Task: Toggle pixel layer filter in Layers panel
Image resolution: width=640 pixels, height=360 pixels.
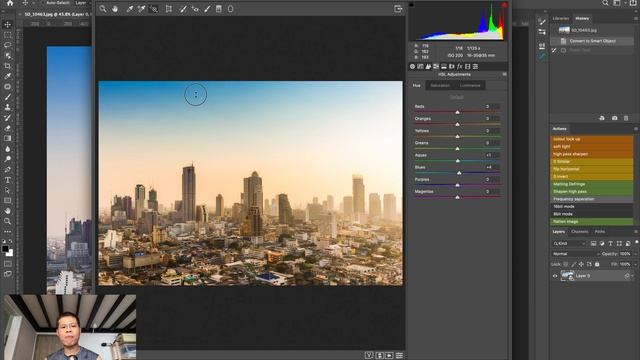Action: 593,244
